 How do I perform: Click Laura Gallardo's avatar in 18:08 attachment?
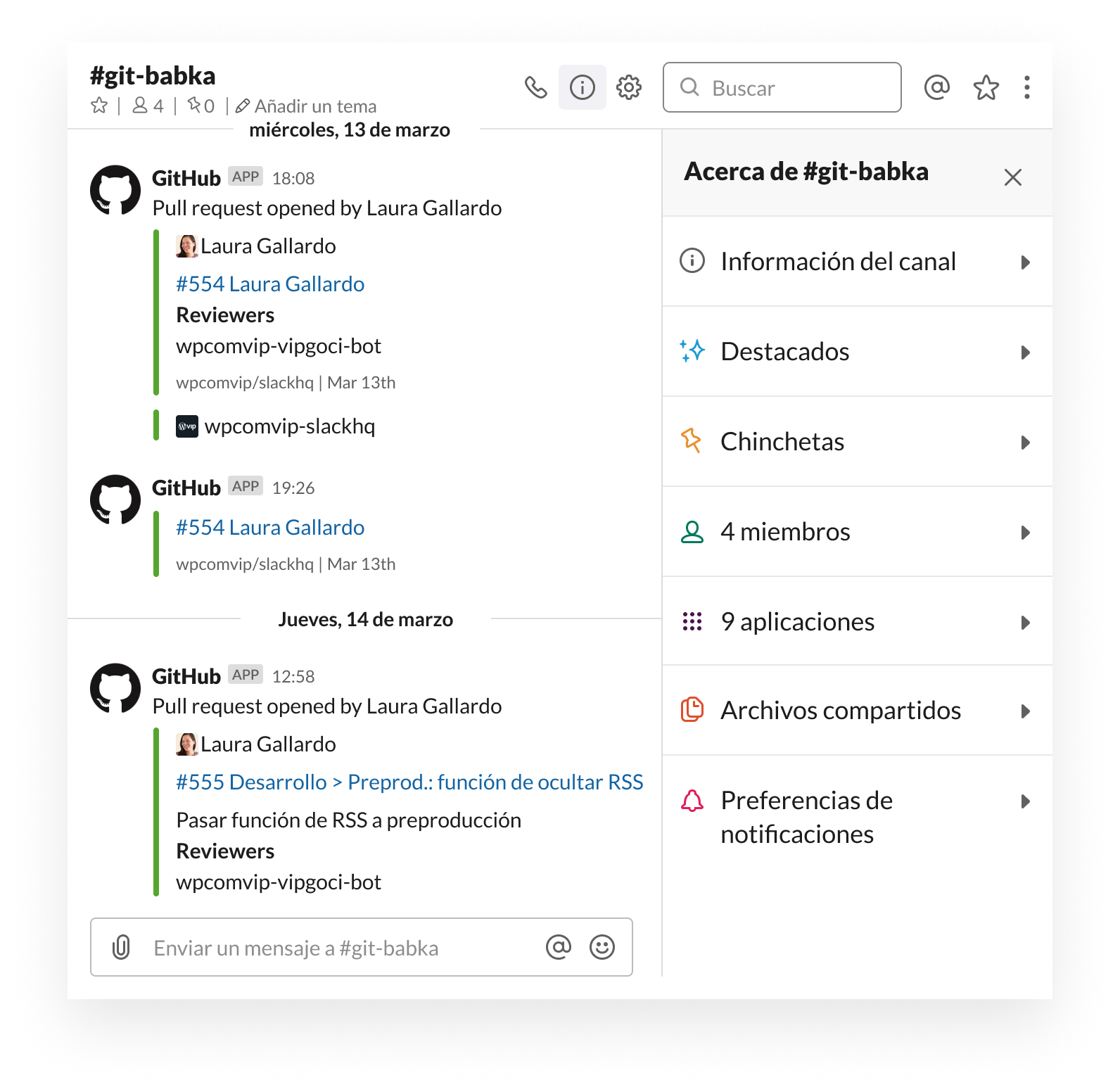point(186,246)
